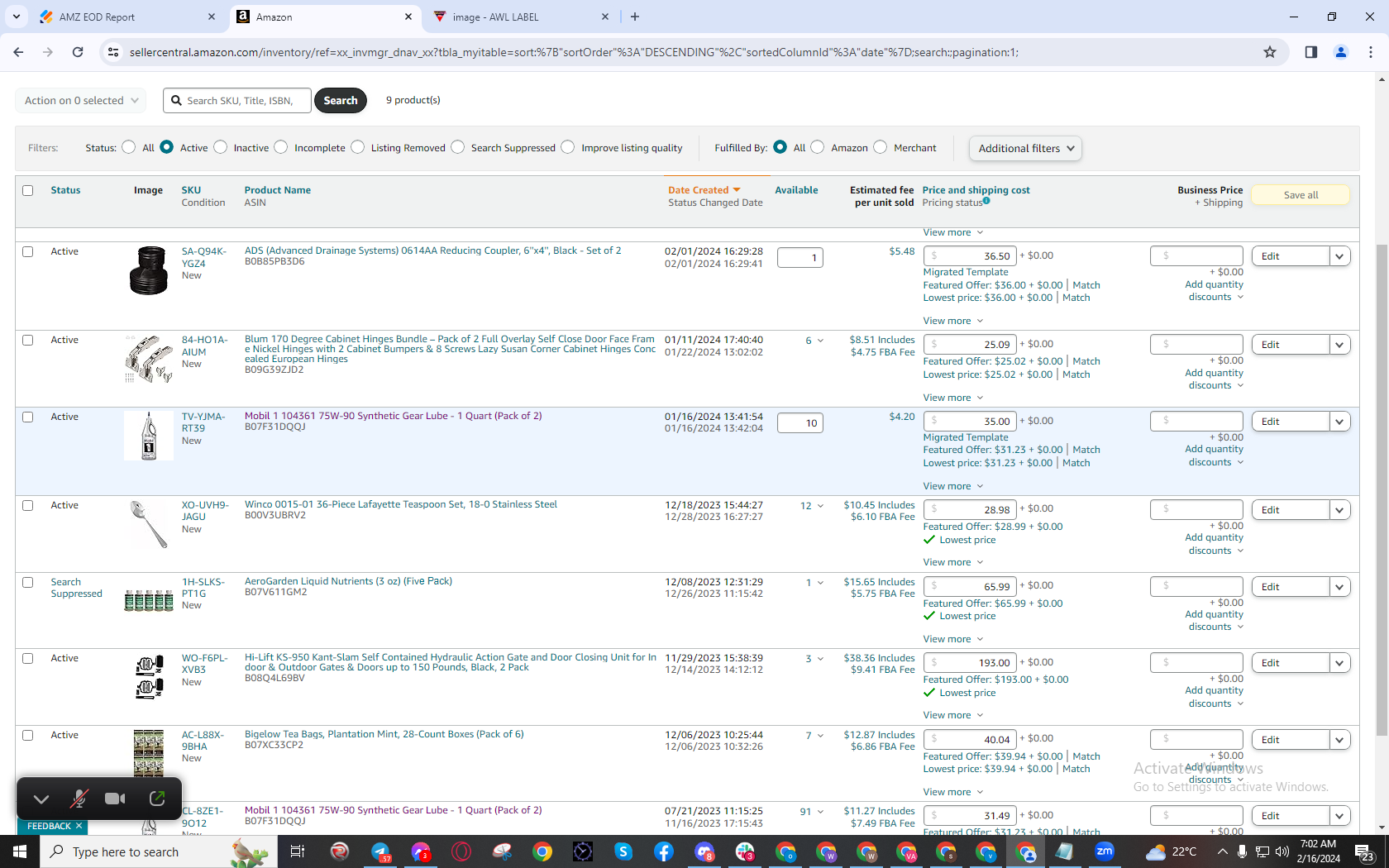
Task: Open Zoom from the taskbar
Action: click(1105, 851)
